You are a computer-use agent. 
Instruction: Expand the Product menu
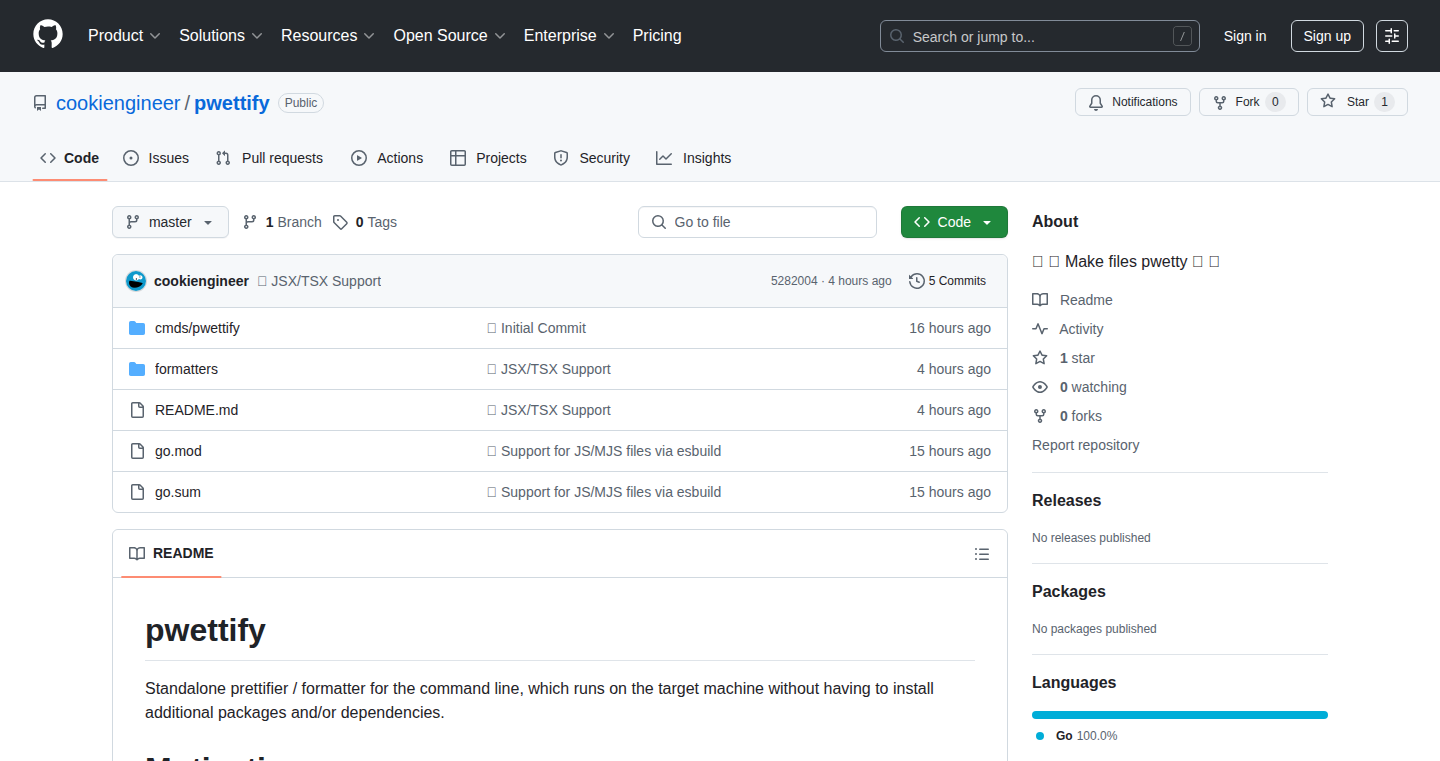tap(124, 35)
